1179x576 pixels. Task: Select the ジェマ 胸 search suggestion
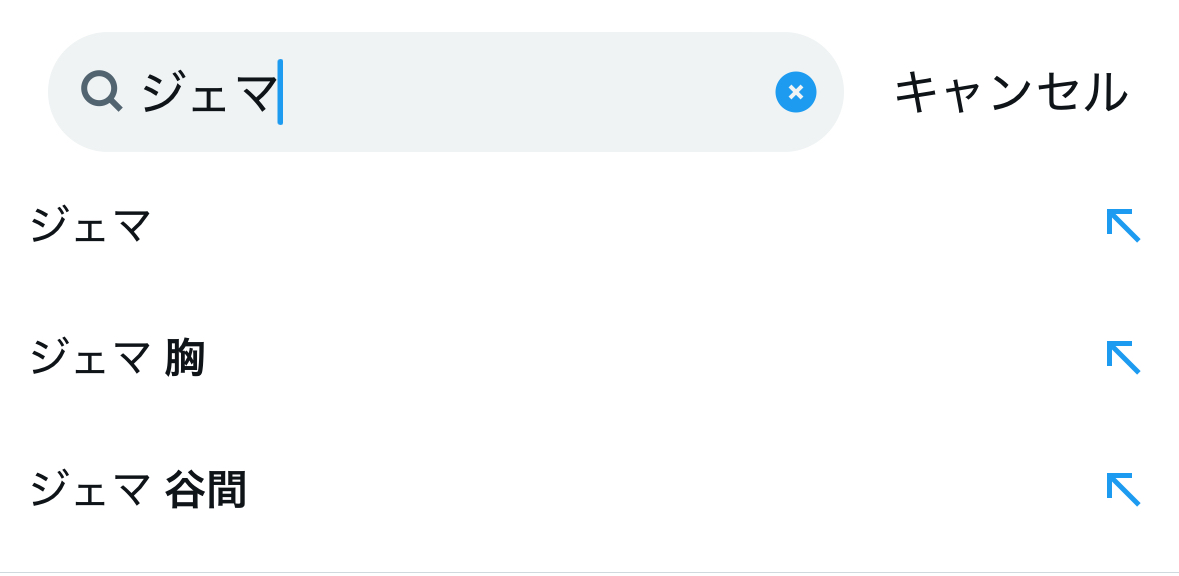[117, 357]
